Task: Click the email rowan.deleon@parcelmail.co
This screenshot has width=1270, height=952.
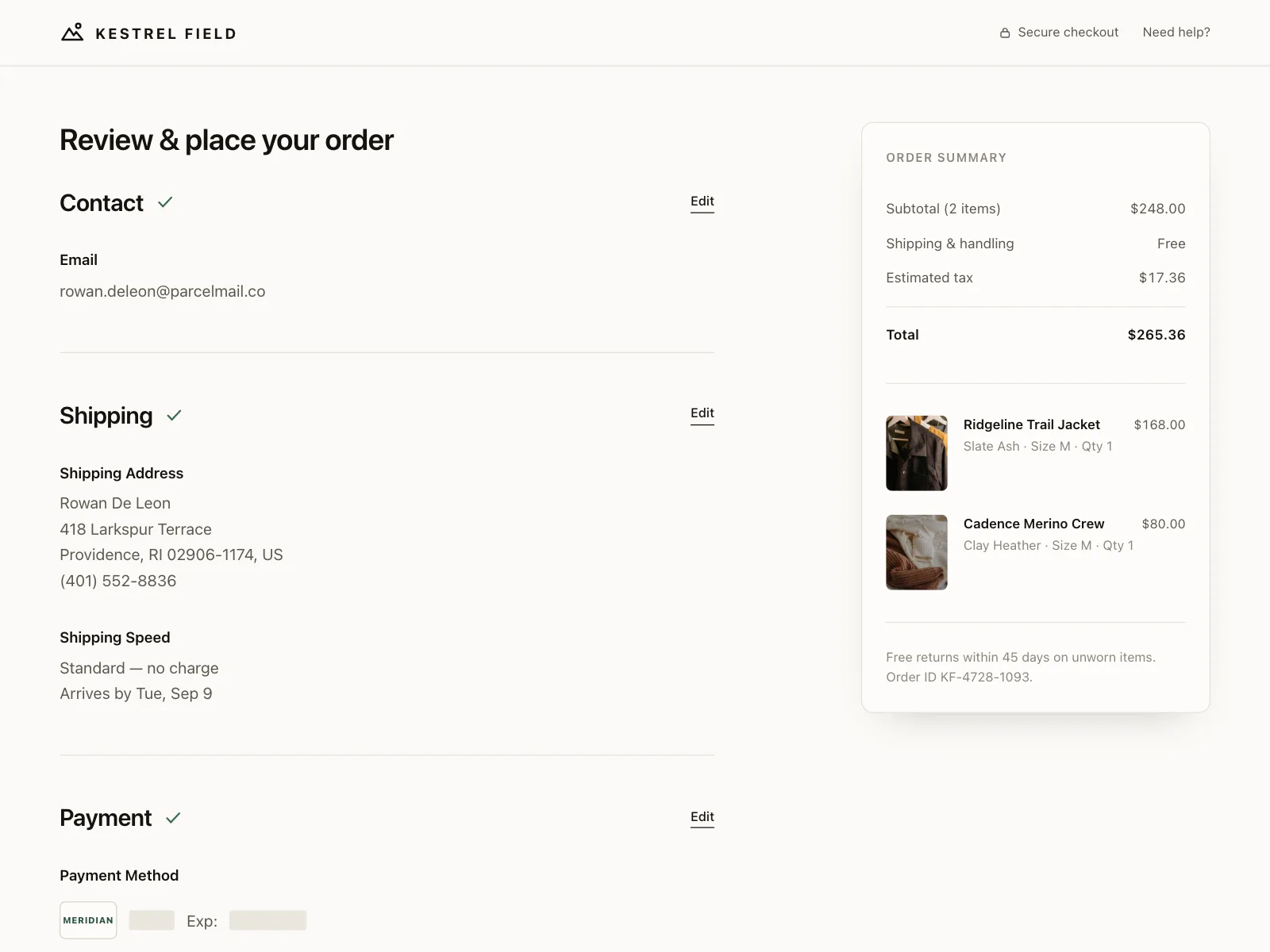Action: [163, 291]
